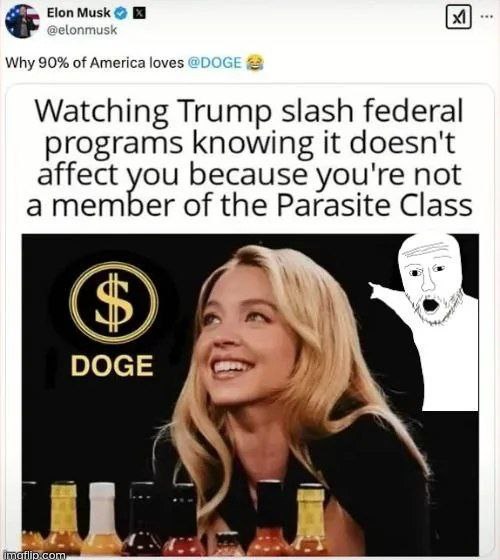Click the gold dollar-sign coin logo
The width and height of the screenshot is (500, 560).
114,303
